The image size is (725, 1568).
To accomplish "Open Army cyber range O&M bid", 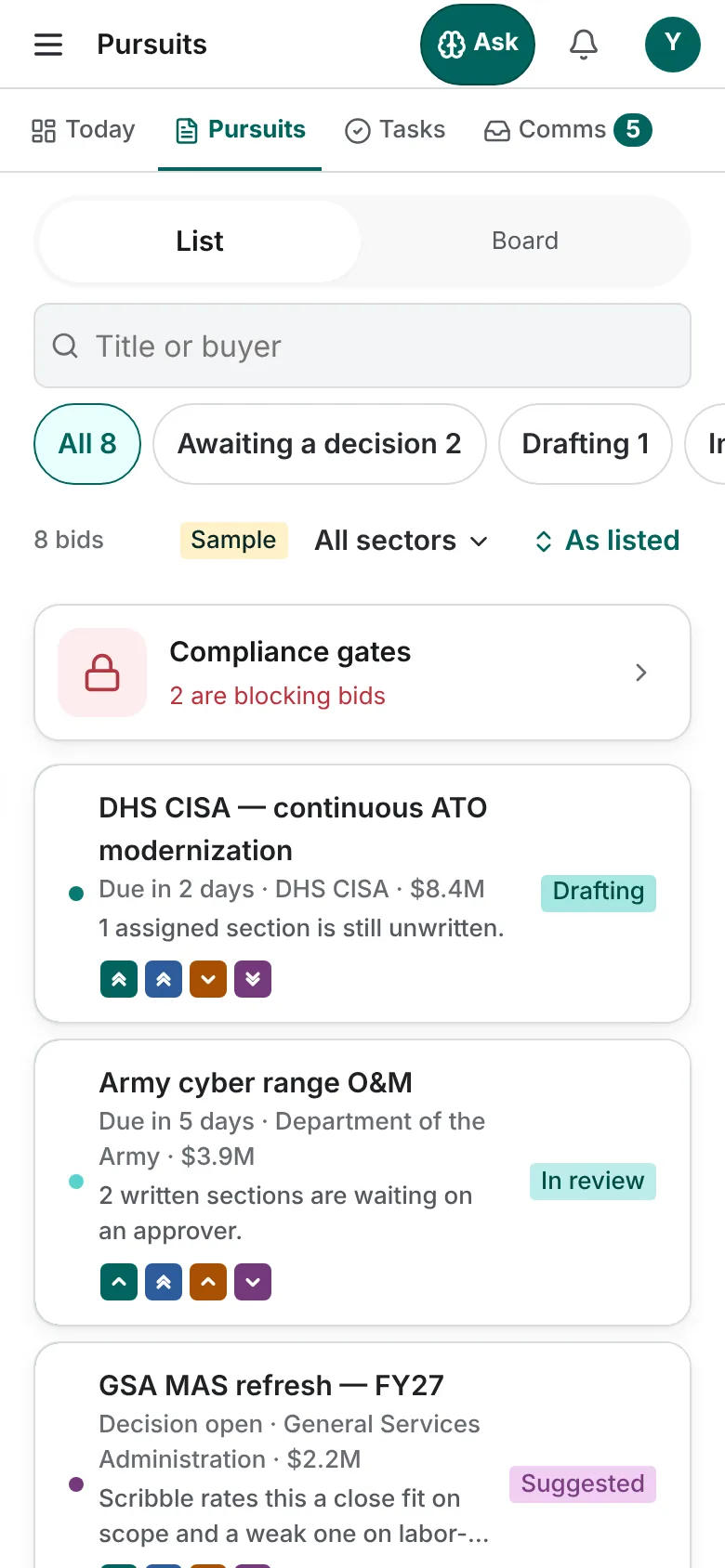I will point(362,1183).
